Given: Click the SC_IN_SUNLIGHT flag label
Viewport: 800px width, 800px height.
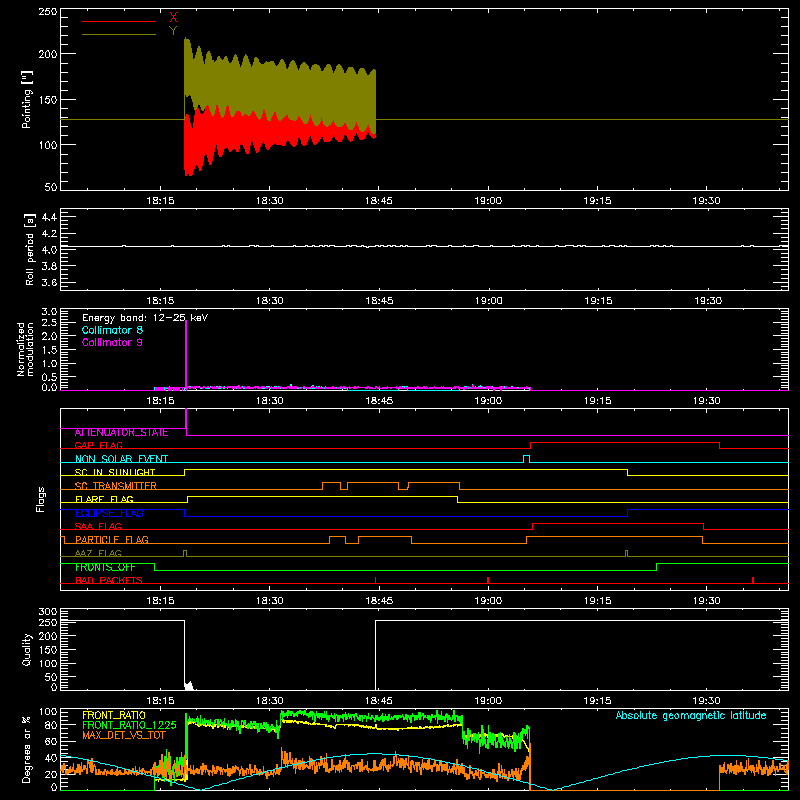Looking at the screenshot, I should tap(115, 472).
